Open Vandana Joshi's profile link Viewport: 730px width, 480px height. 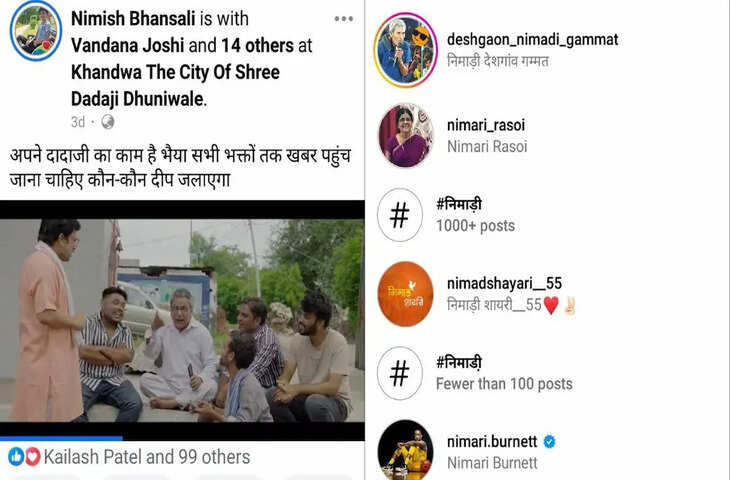tap(128, 46)
